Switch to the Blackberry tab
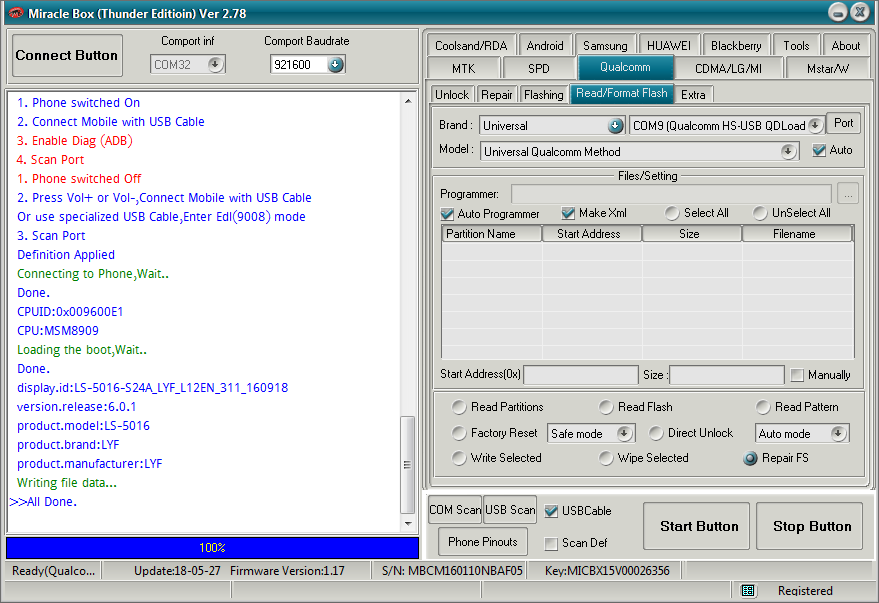 (x=736, y=45)
